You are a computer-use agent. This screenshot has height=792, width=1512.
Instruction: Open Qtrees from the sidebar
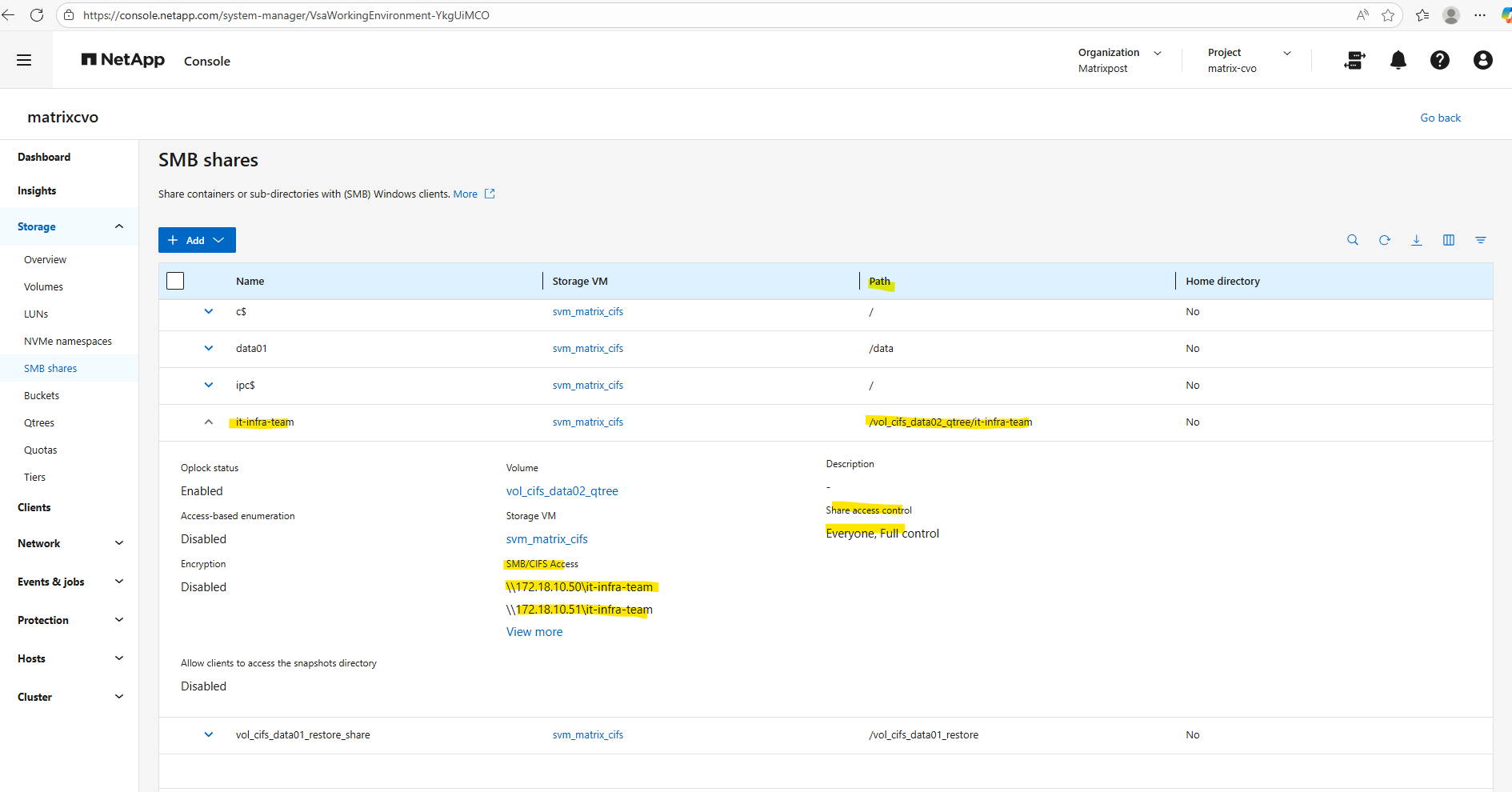pos(39,423)
